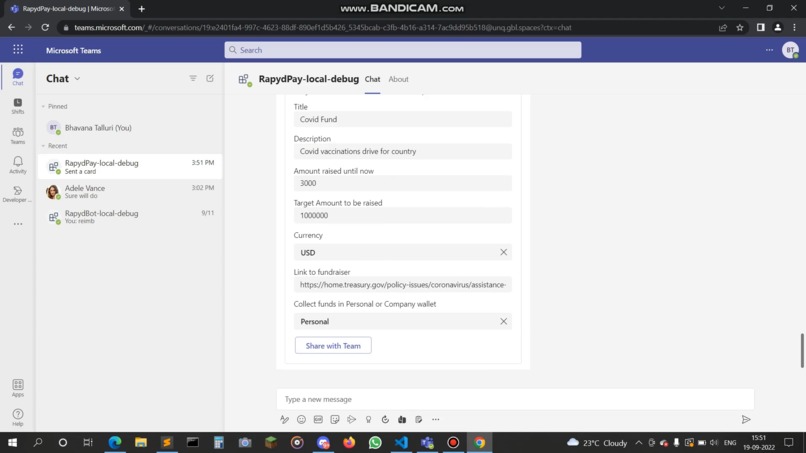Click the Description input field
The height and width of the screenshot is (453, 806).
(x=402, y=151)
